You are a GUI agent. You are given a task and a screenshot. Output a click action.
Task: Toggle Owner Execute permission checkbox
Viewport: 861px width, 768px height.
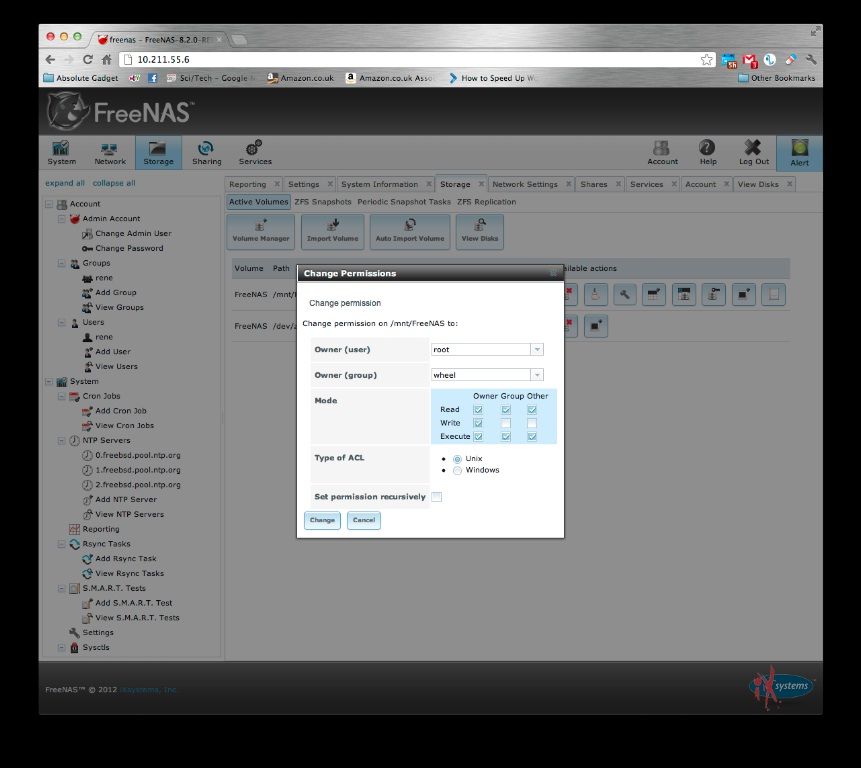[x=478, y=436]
